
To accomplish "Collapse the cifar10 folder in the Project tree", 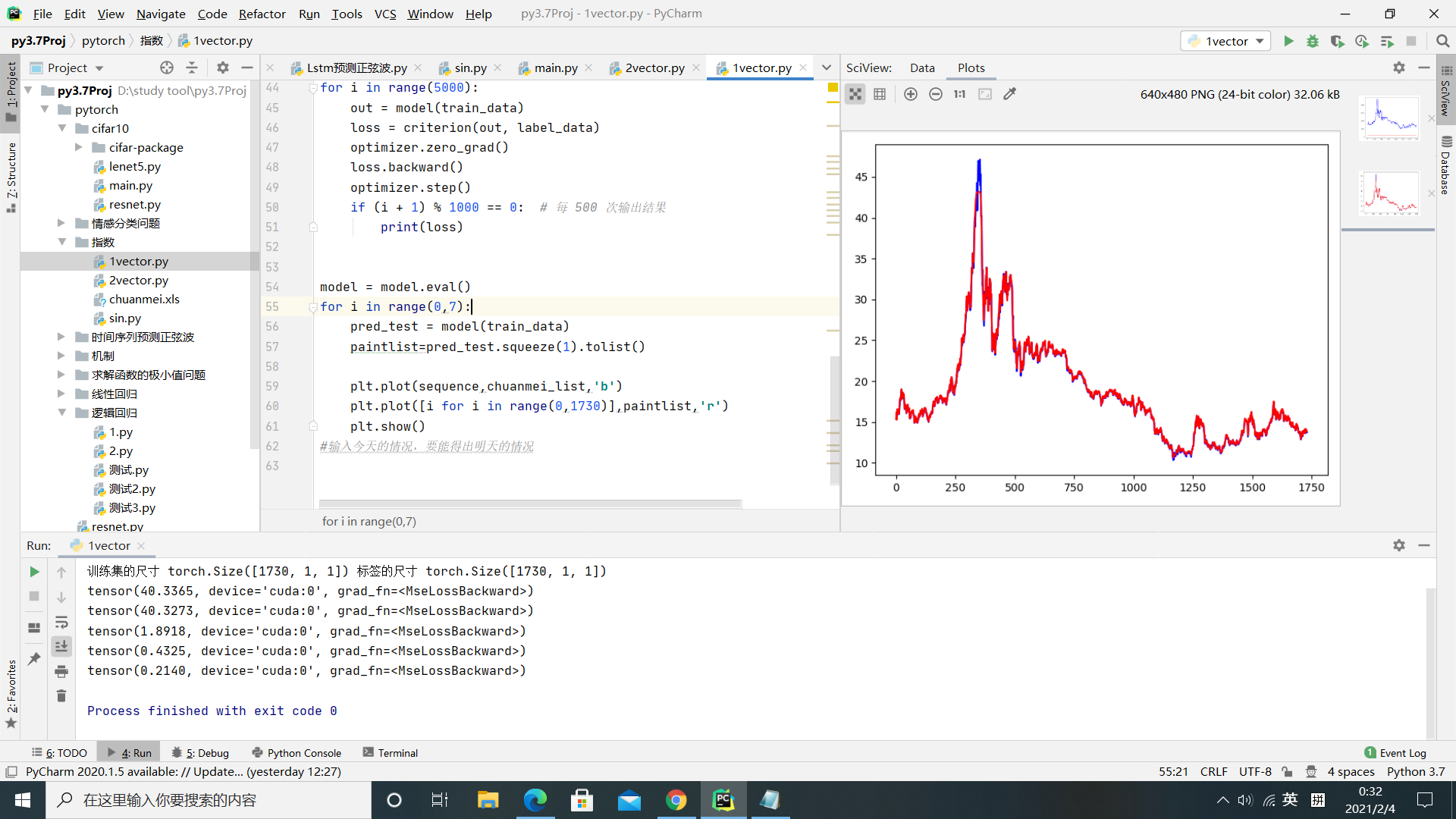I will (61, 128).
